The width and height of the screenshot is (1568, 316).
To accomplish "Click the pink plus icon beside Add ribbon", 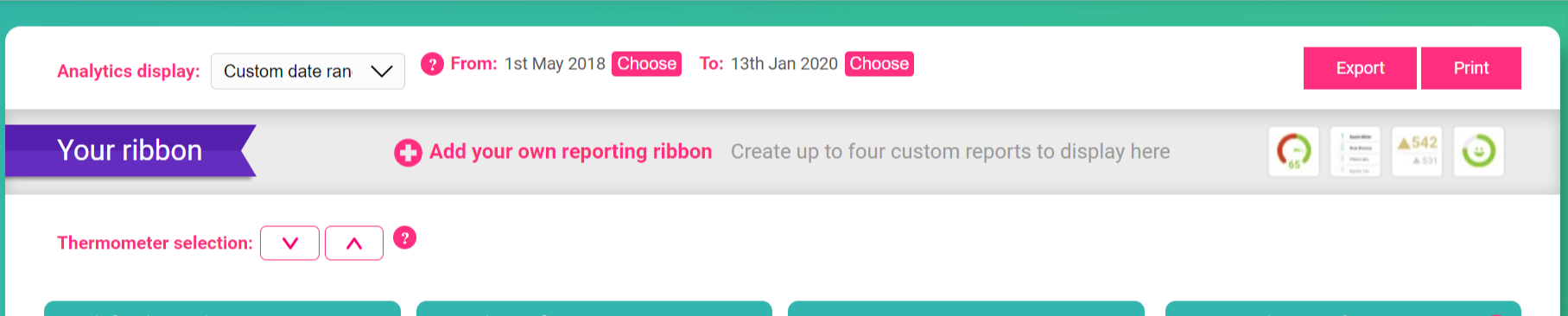I will [x=408, y=153].
